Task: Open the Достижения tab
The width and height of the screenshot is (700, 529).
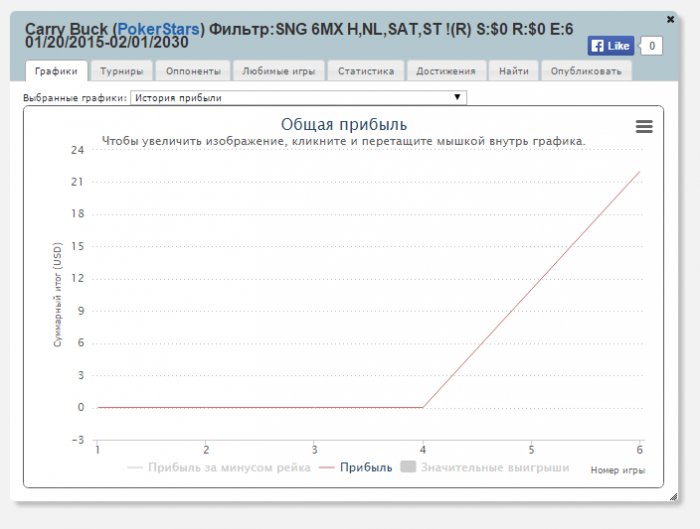Action: point(446,71)
